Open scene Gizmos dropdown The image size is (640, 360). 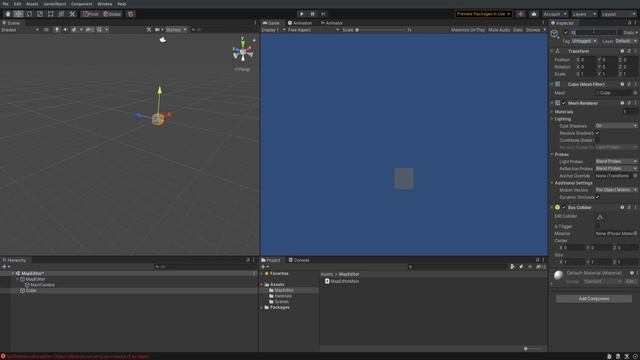click(176, 30)
